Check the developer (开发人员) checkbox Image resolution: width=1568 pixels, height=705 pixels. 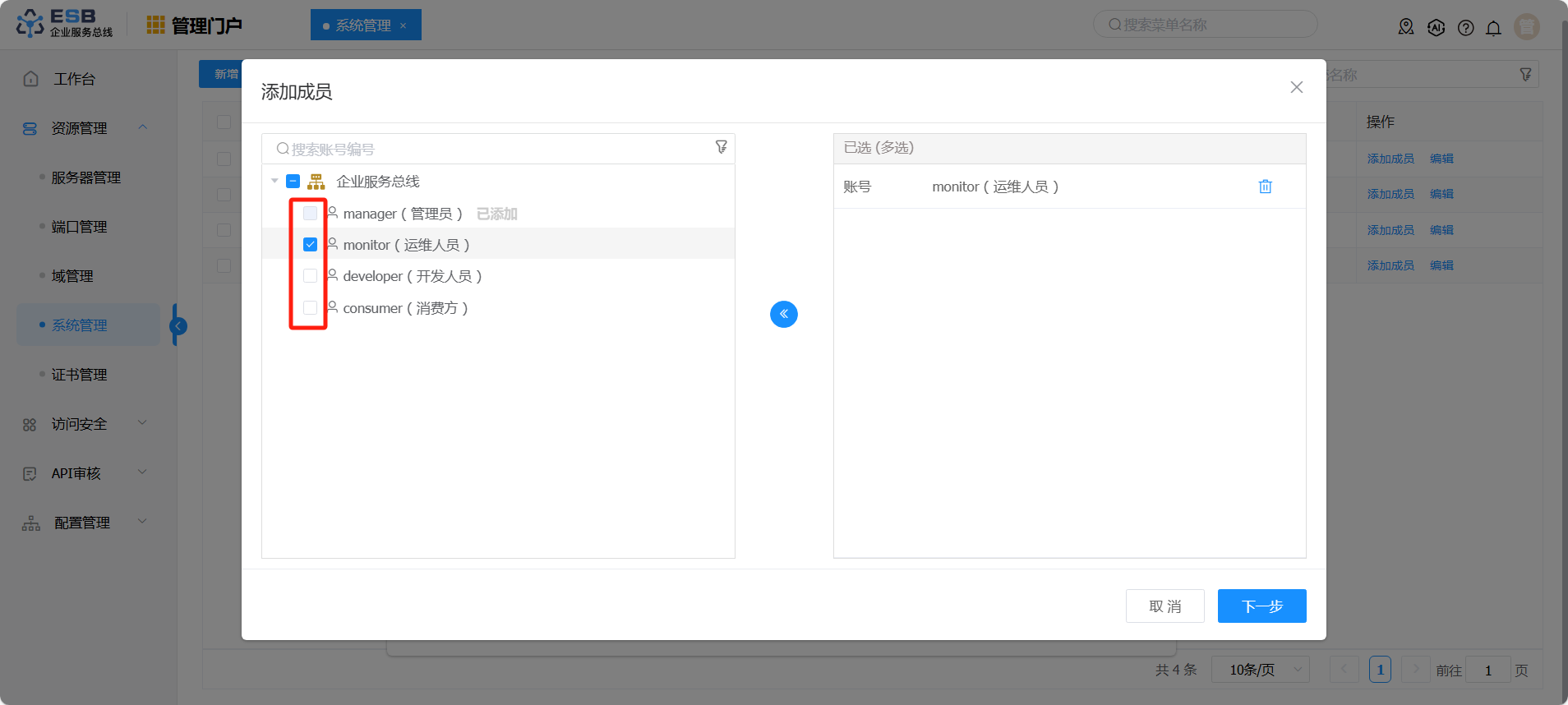point(310,276)
